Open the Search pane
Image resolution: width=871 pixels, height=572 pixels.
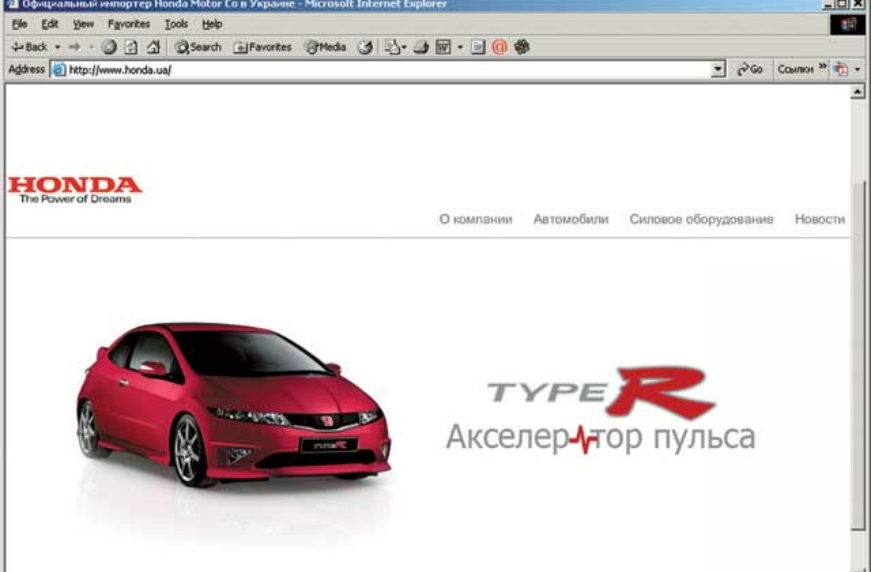(x=198, y=47)
